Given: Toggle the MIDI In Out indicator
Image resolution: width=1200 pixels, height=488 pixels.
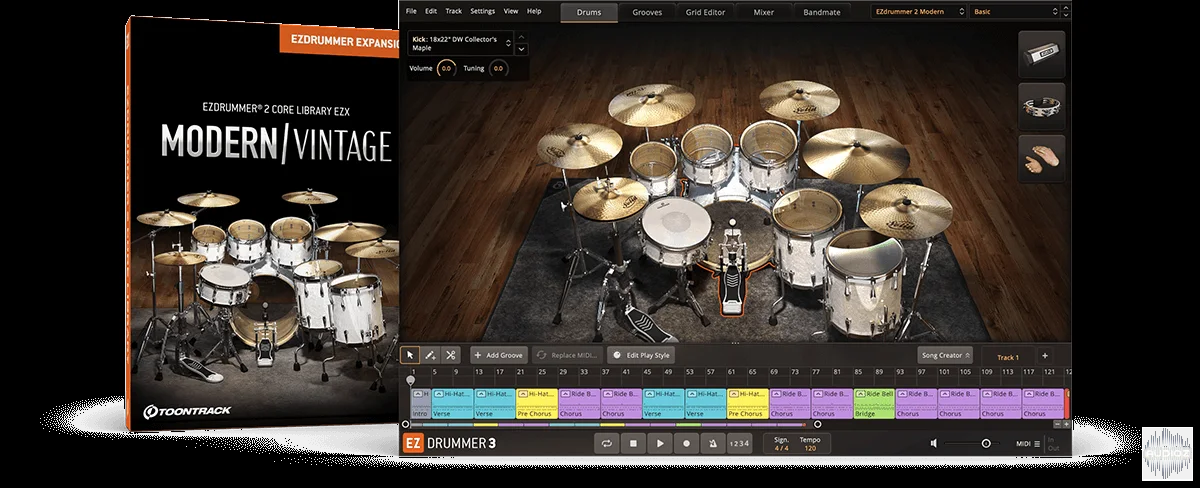Looking at the screenshot, I should 1051,443.
